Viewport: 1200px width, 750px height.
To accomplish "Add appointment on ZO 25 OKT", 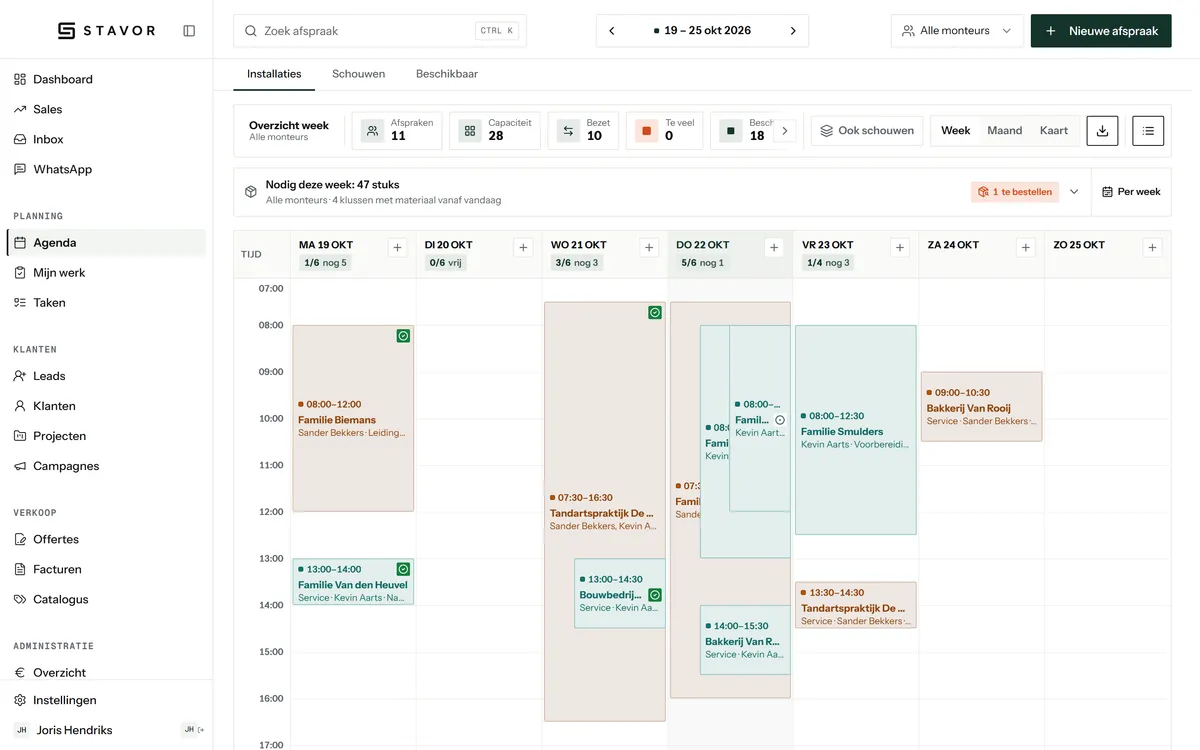I will (x=1152, y=247).
